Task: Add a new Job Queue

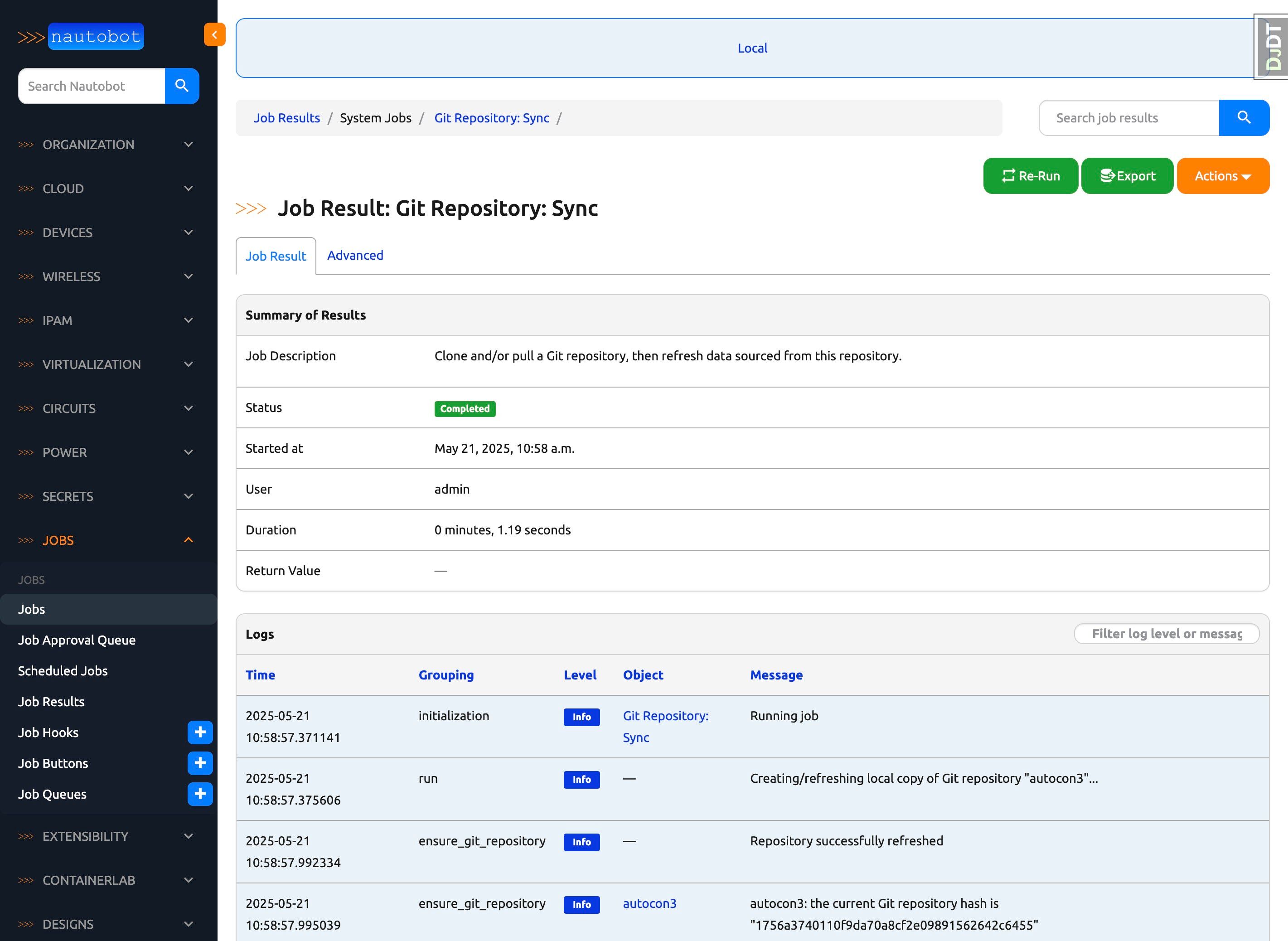Action: pos(200,794)
